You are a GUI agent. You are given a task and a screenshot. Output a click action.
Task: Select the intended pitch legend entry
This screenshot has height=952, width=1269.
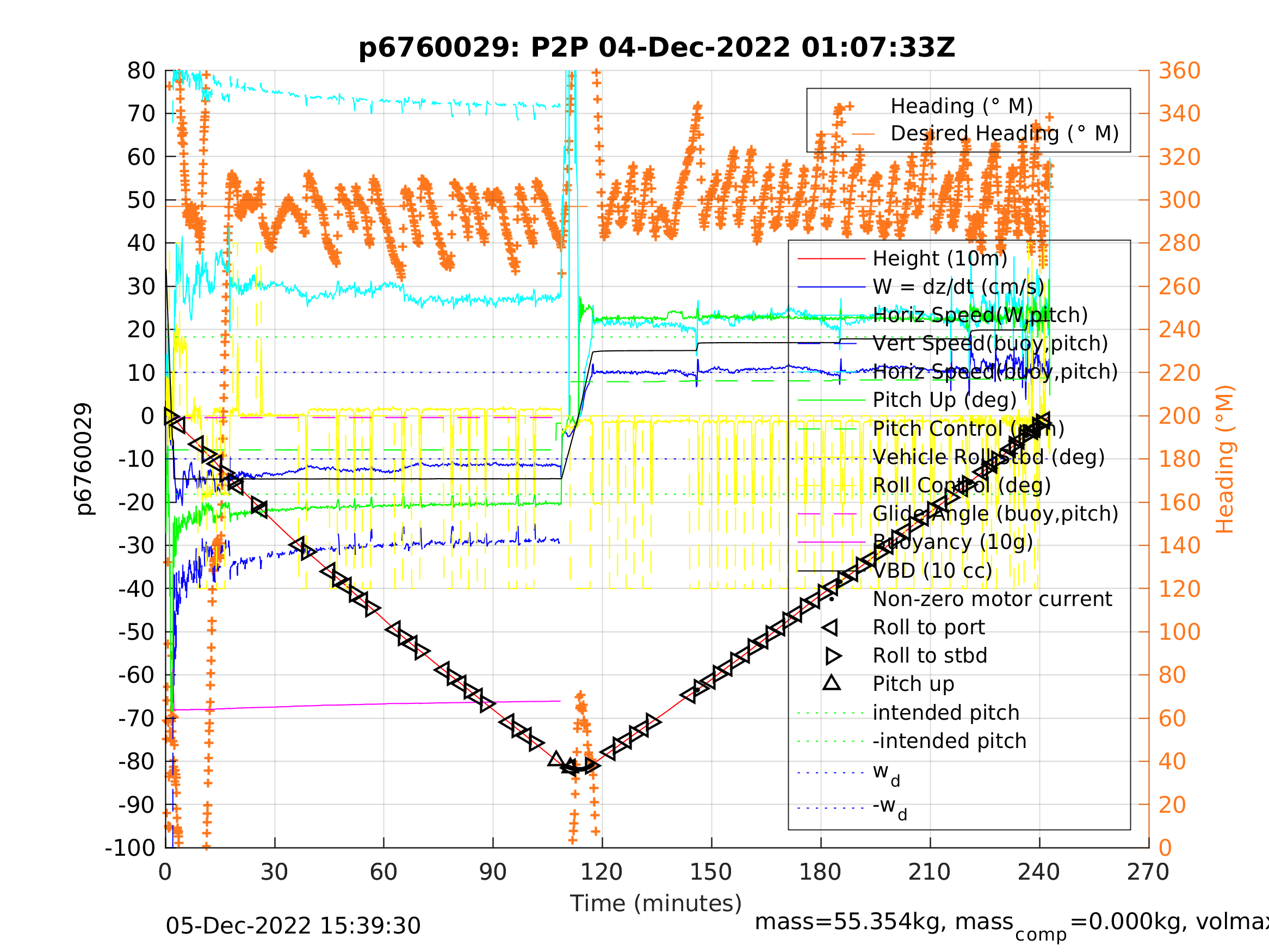pyautogui.click(x=945, y=713)
